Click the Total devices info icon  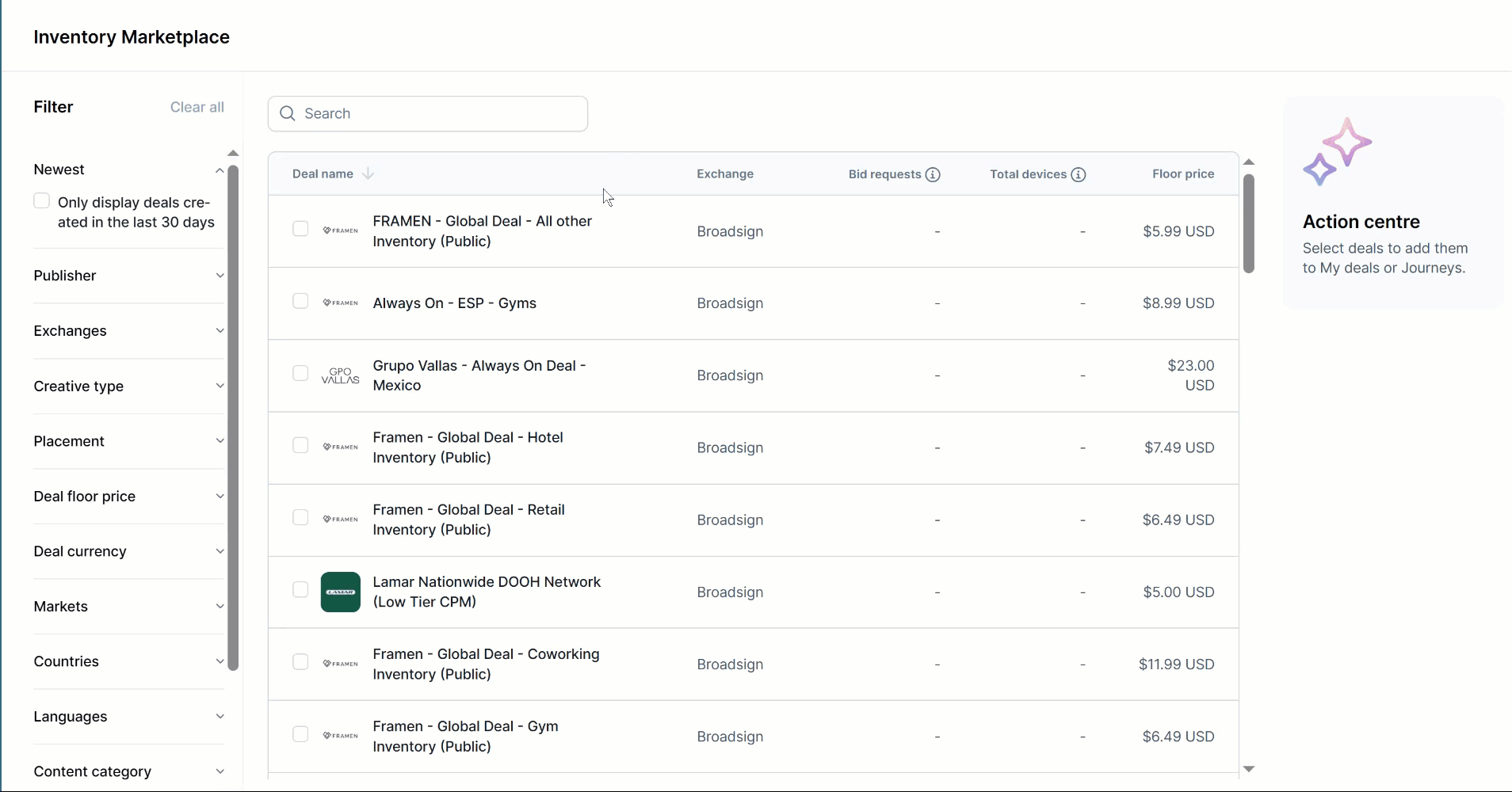click(1078, 174)
